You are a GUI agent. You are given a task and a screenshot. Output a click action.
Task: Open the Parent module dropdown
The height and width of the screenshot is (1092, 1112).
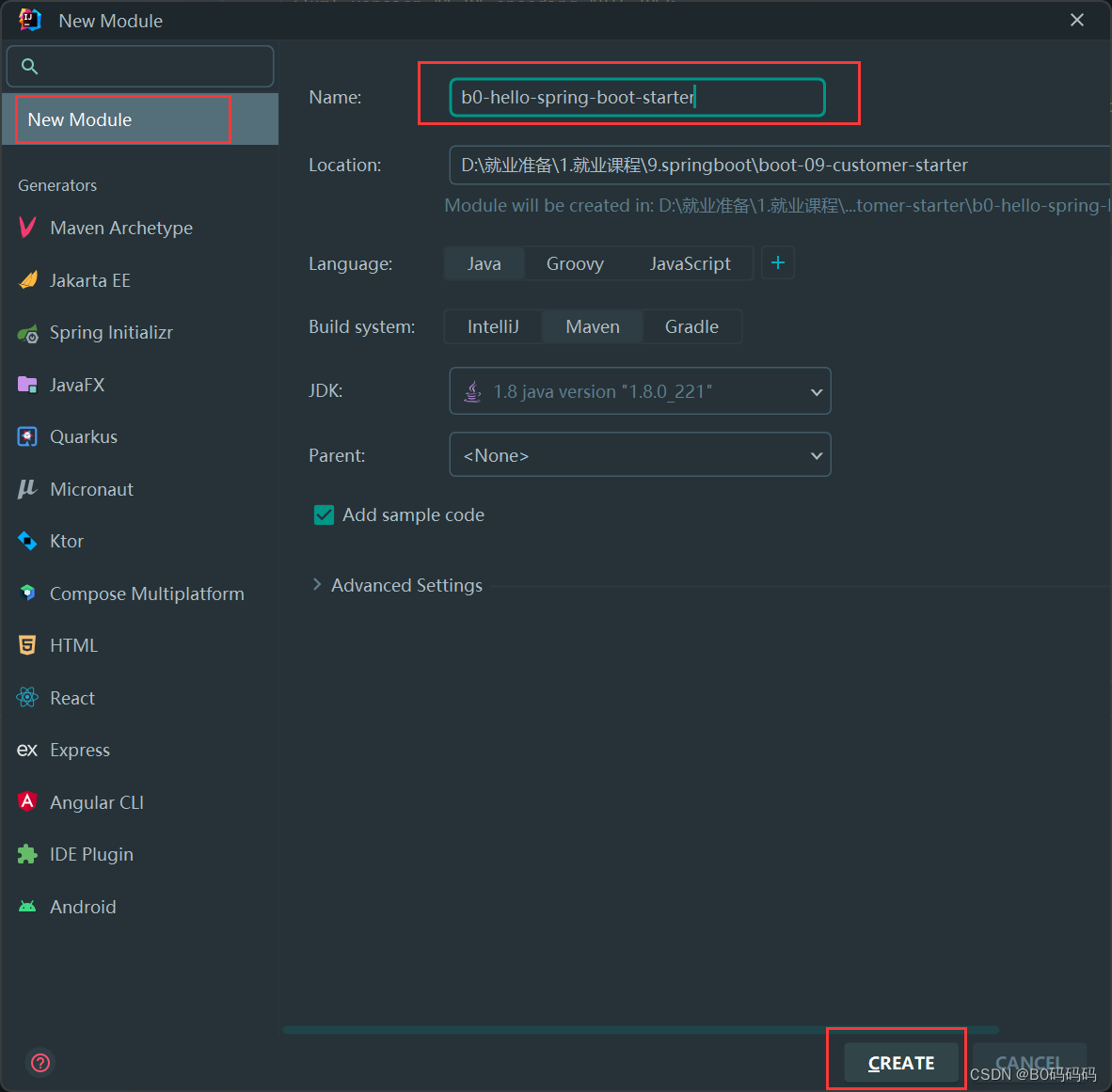[641, 454]
